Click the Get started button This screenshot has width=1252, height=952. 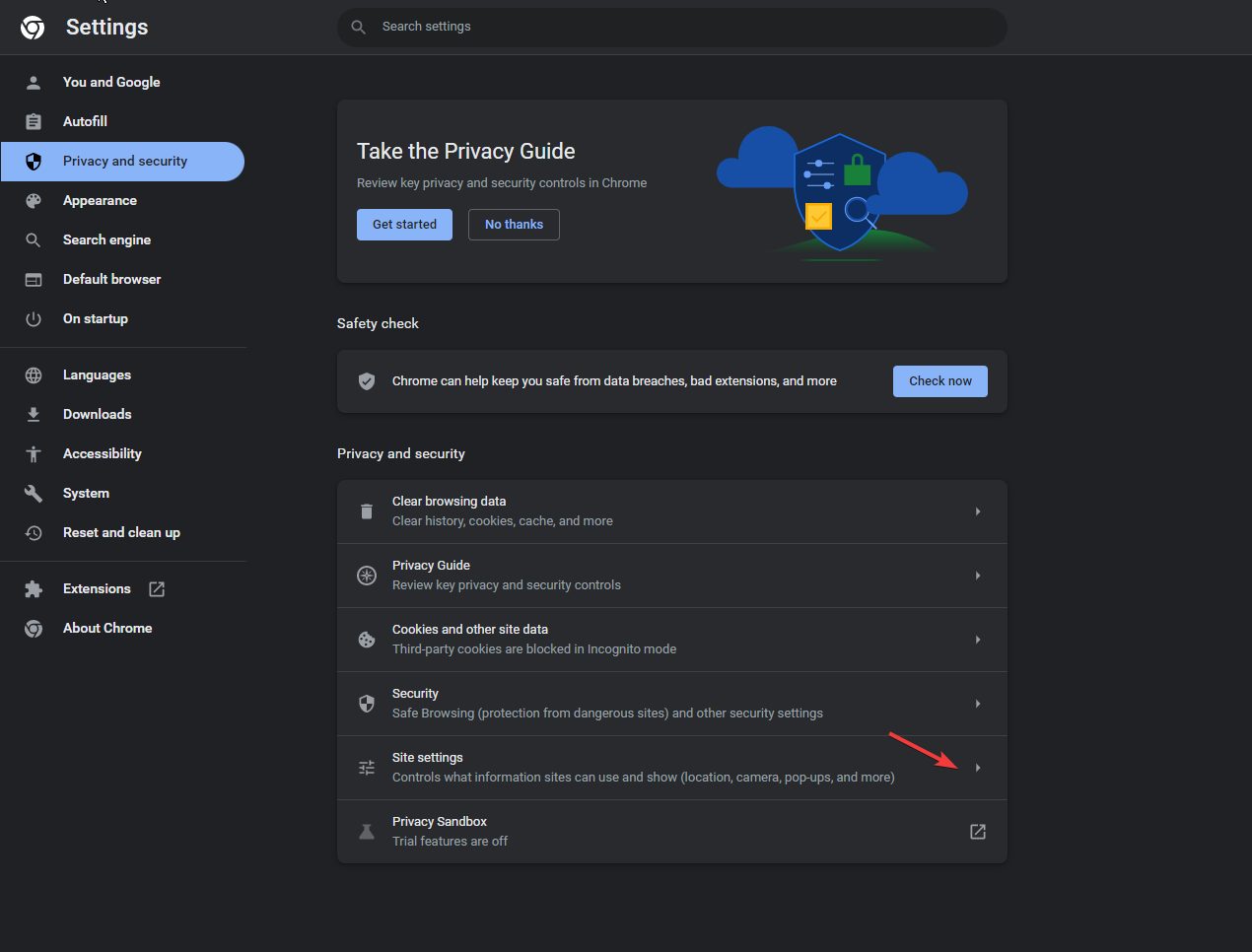tap(404, 225)
